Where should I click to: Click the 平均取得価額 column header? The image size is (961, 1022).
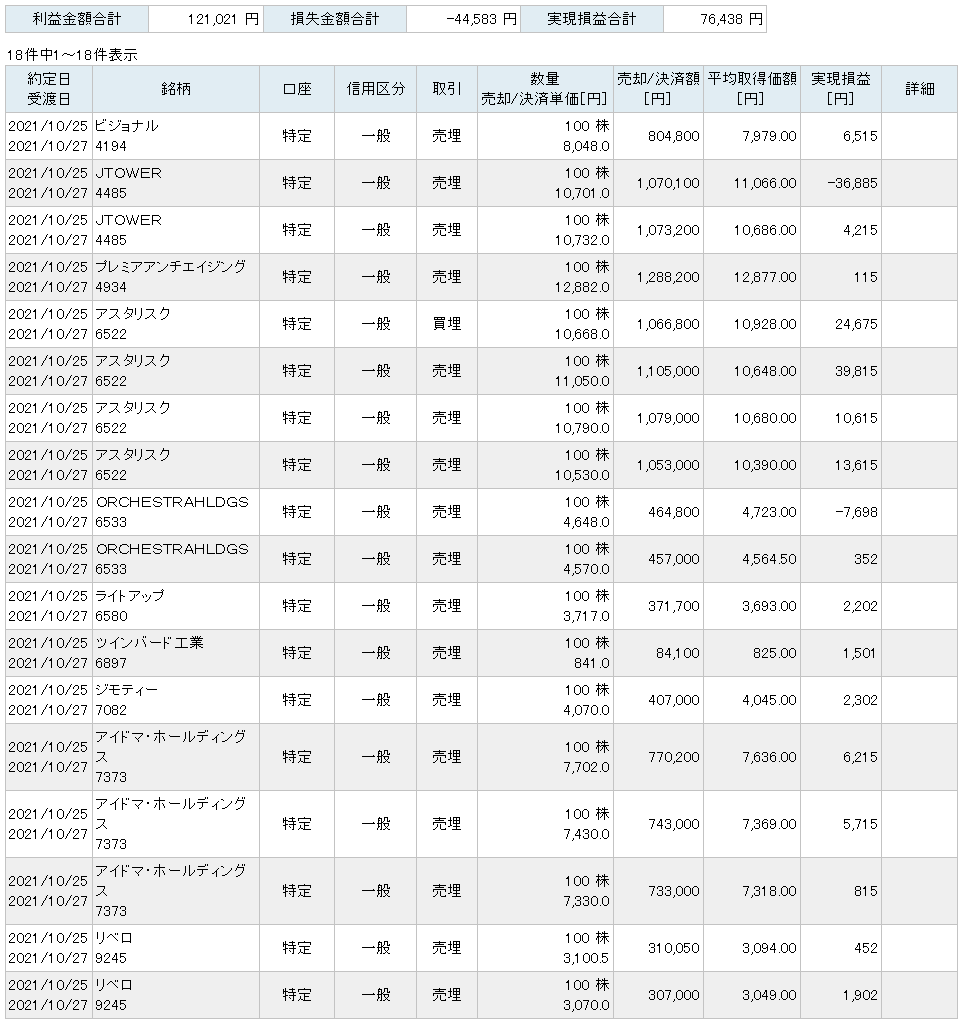click(752, 89)
